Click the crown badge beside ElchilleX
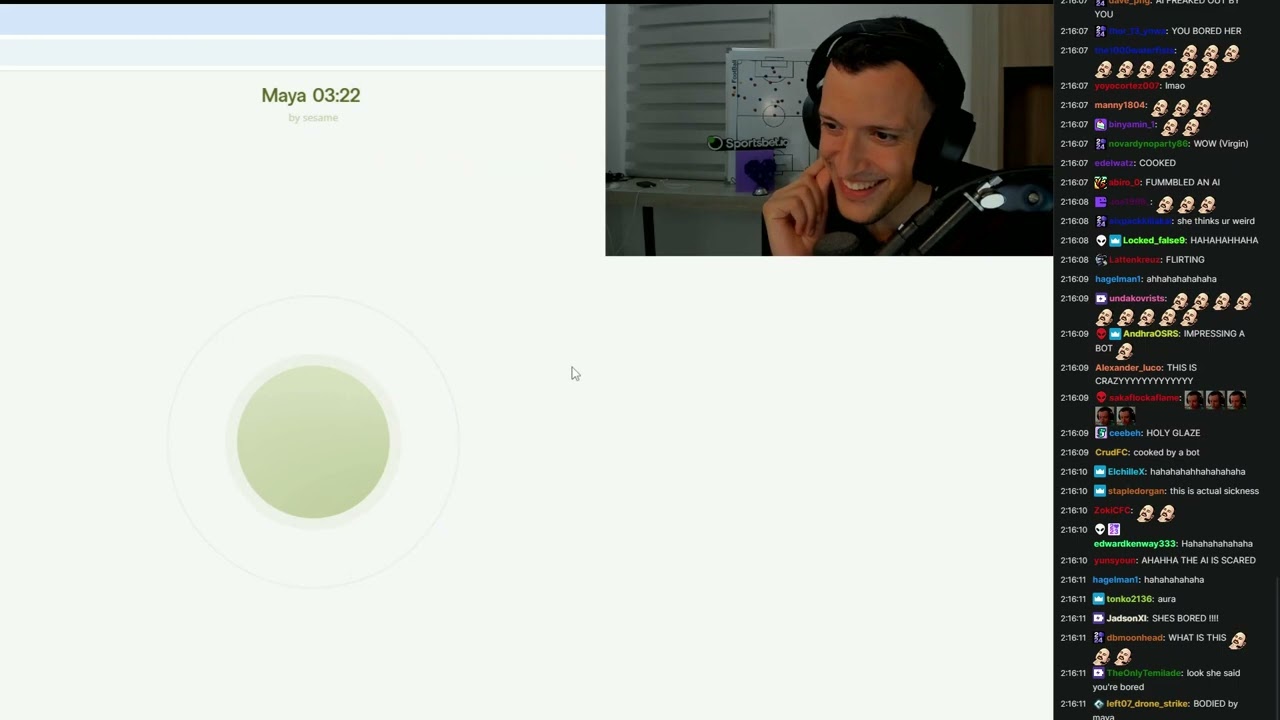The width and height of the screenshot is (1280, 720). 1100,472
